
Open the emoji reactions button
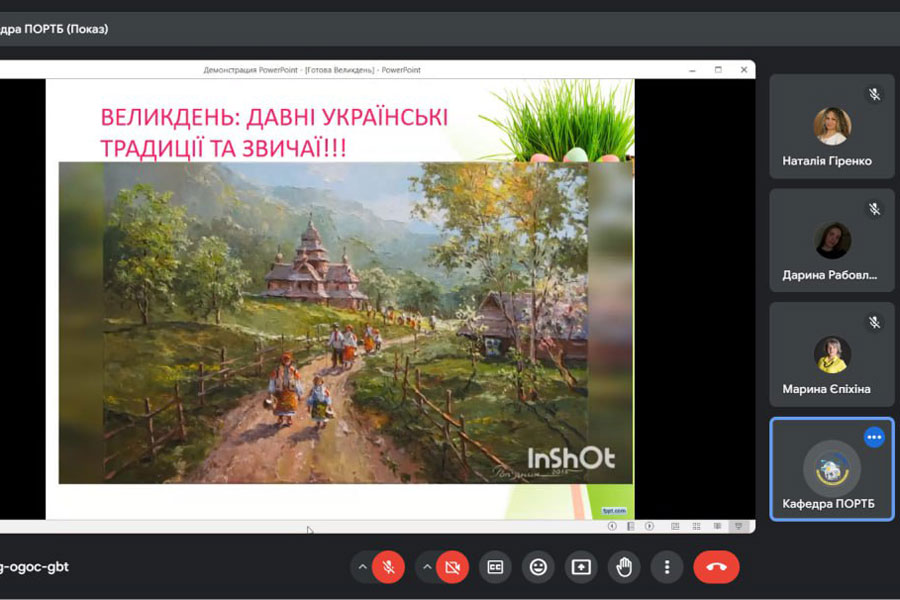(538, 567)
